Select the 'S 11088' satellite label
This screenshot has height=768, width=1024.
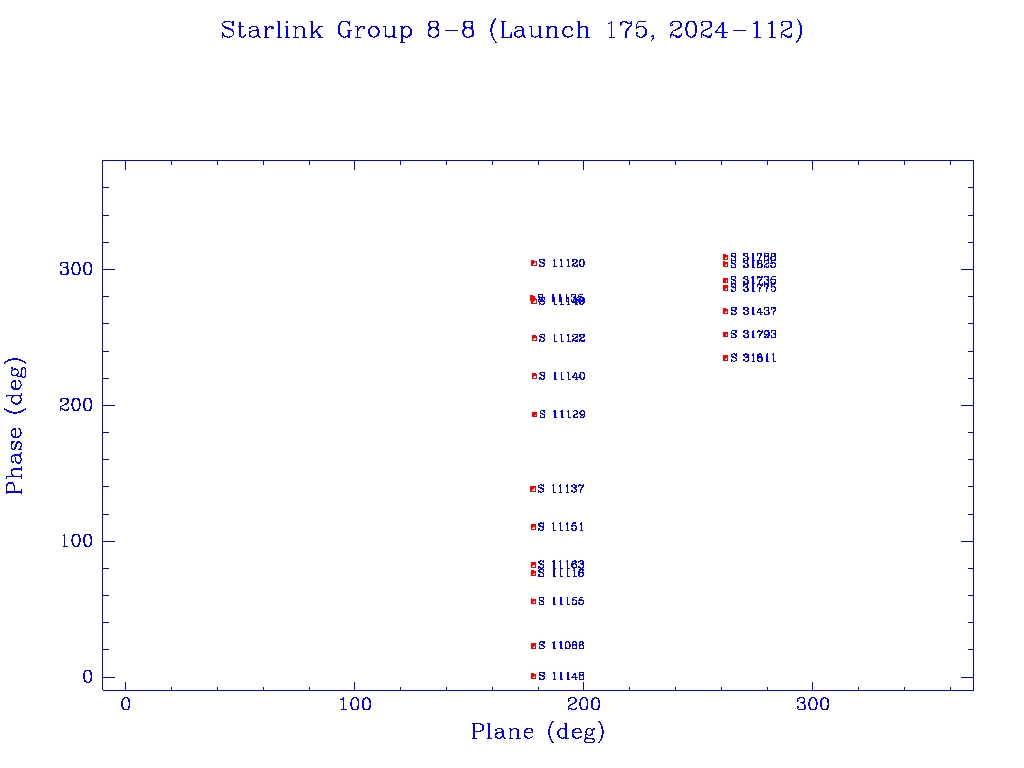[562, 645]
